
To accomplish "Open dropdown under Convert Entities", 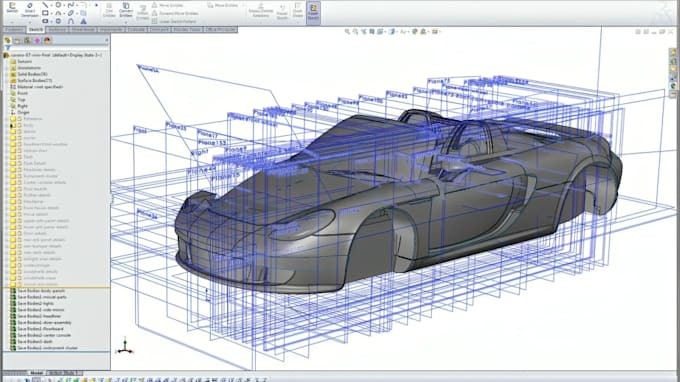I will click(x=126, y=22).
